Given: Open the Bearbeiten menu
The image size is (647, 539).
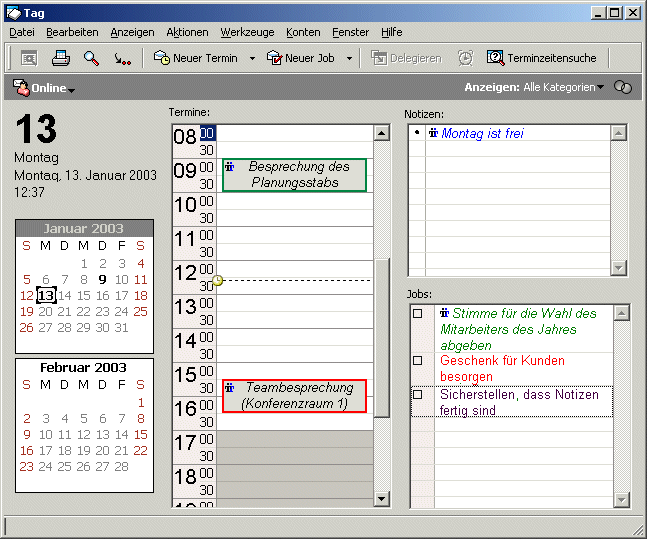Looking at the screenshot, I should tap(72, 32).
